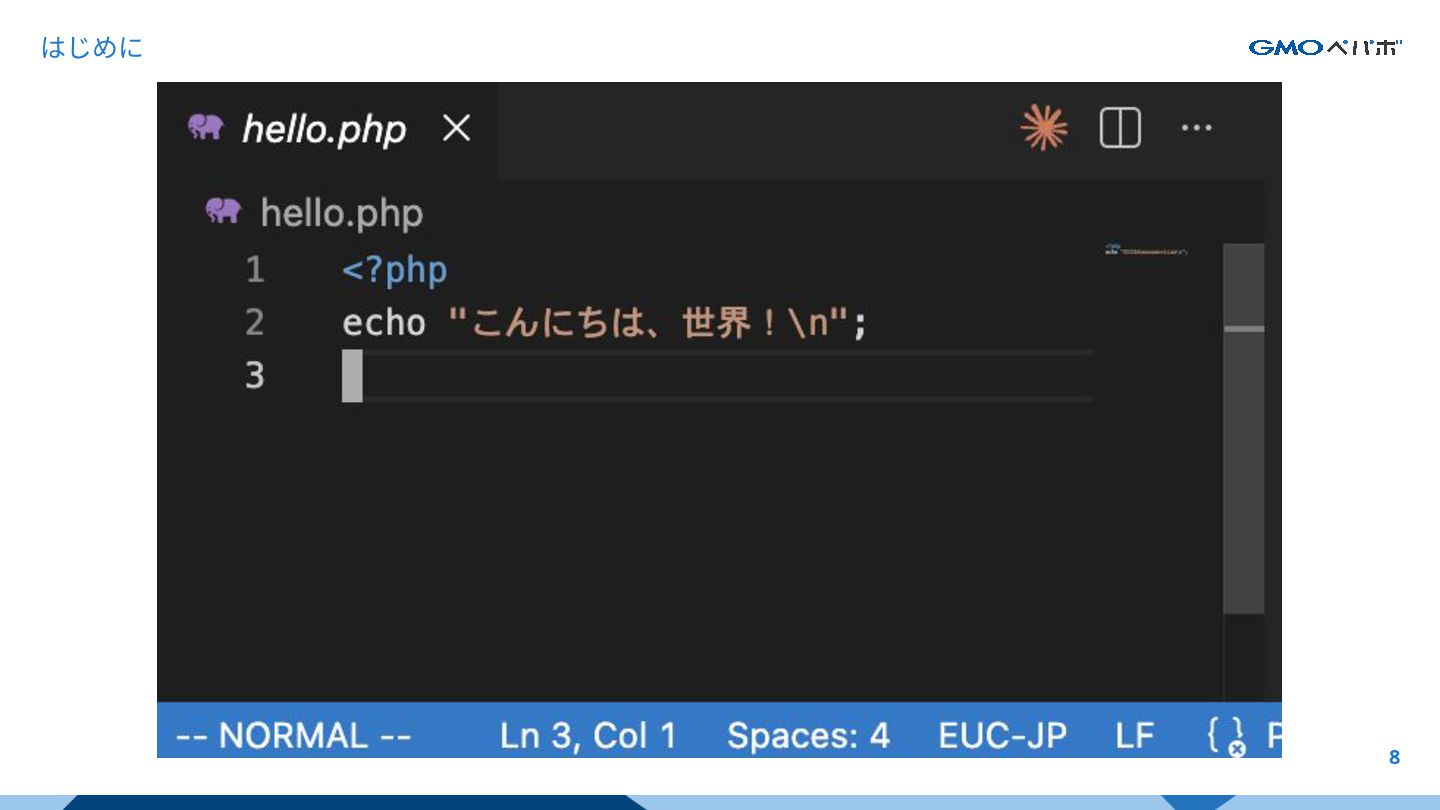Click the elephant icon on the hello.php tab
The image size is (1440, 810).
[x=205, y=127]
